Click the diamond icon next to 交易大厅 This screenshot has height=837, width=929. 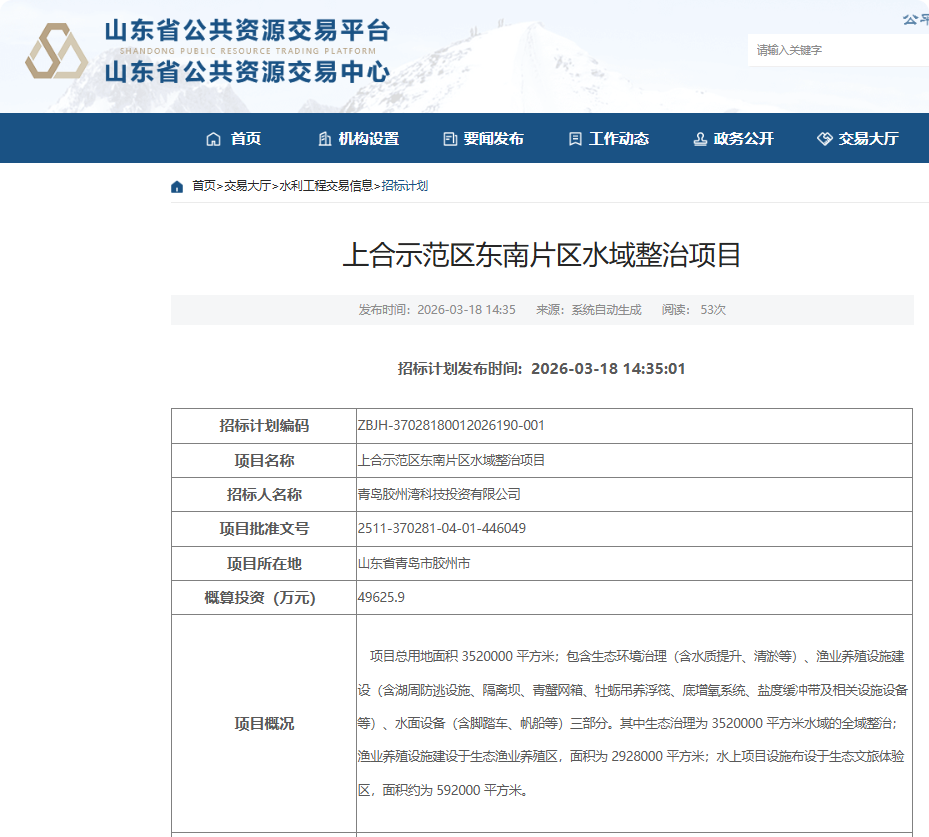824,139
